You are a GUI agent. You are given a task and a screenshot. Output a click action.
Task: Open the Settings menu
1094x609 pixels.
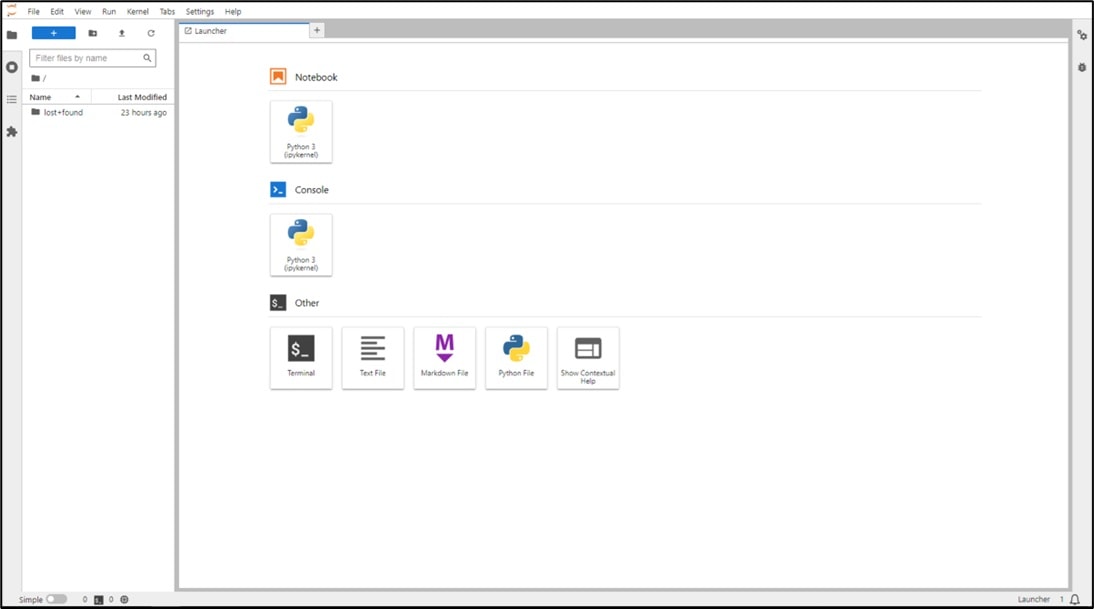[x=200, y=11]
